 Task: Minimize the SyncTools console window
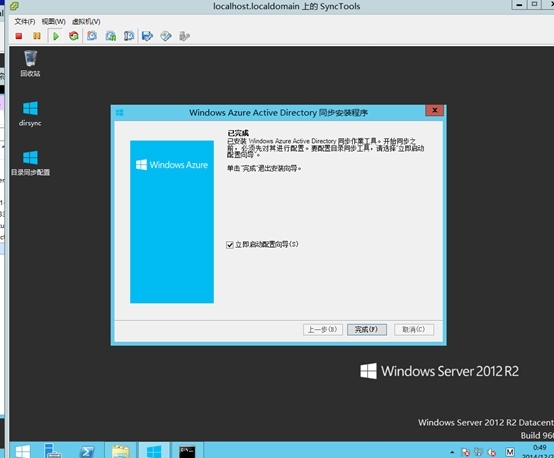click(519, 5)
